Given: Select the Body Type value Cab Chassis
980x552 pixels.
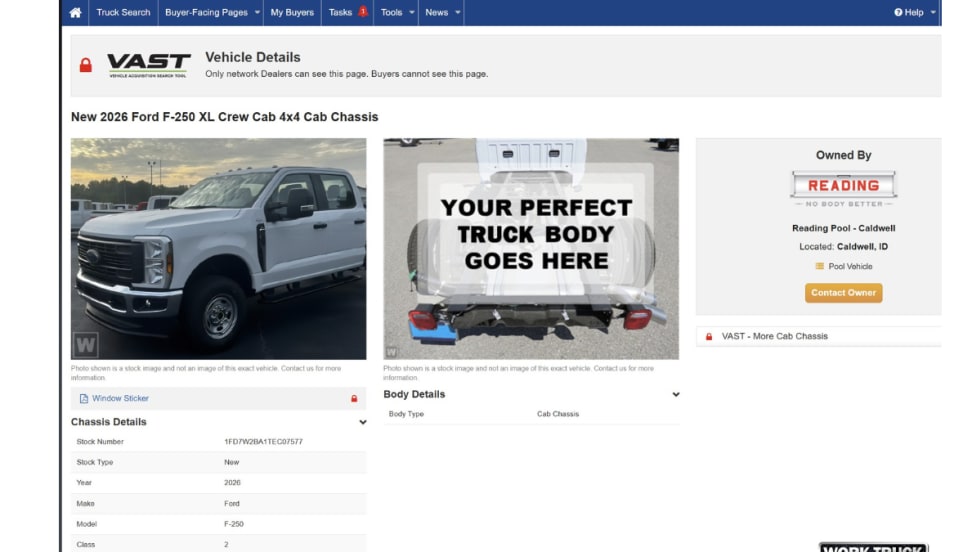Looking at the screenshot, I should (x=558, y=414).
